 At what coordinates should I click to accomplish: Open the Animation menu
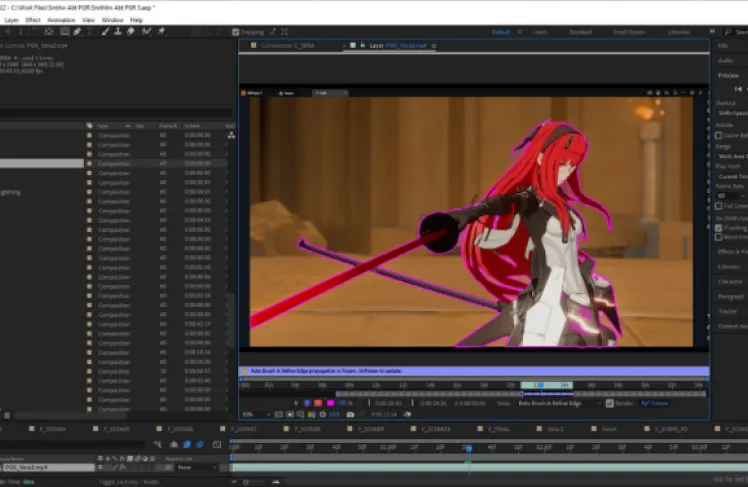pyautogui.click(x=61, y=20)
